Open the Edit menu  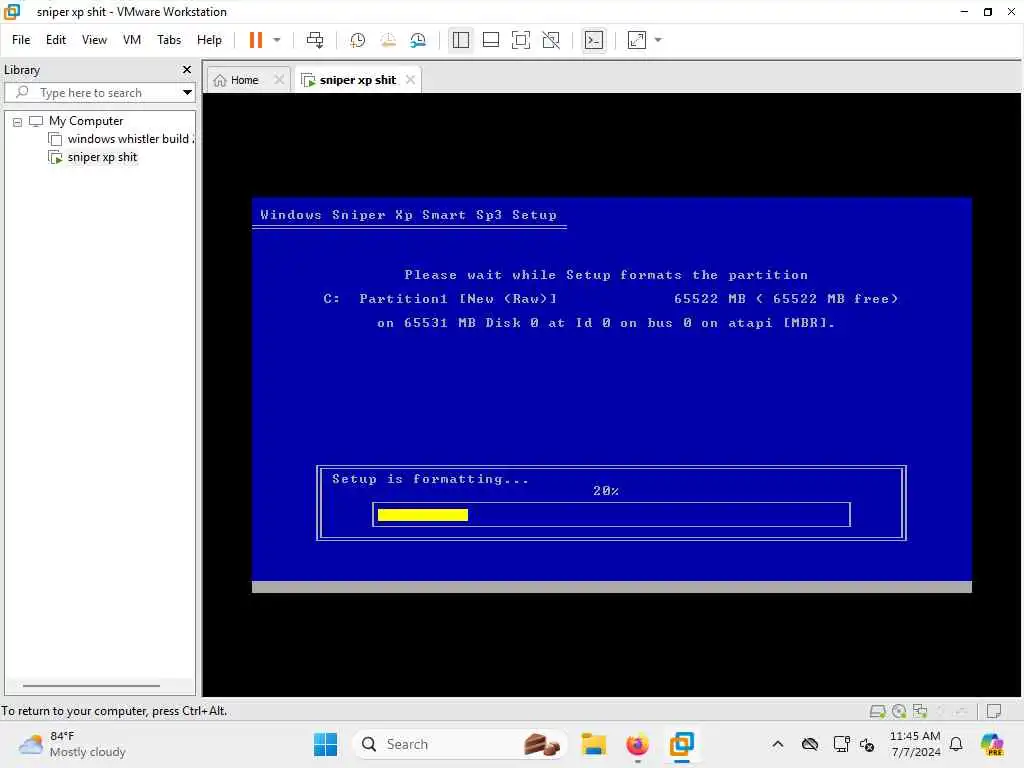point(56,40)
